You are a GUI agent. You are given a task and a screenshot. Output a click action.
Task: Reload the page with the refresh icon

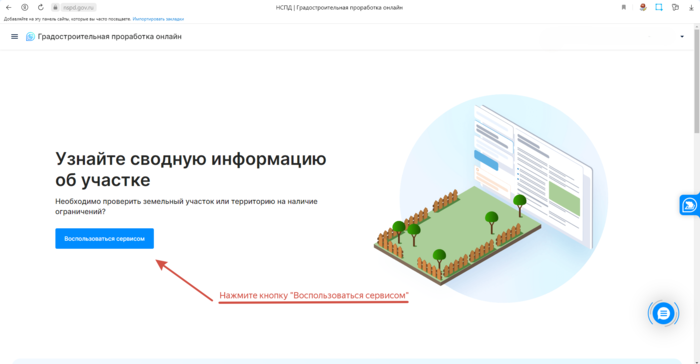[x=41, y=7]
